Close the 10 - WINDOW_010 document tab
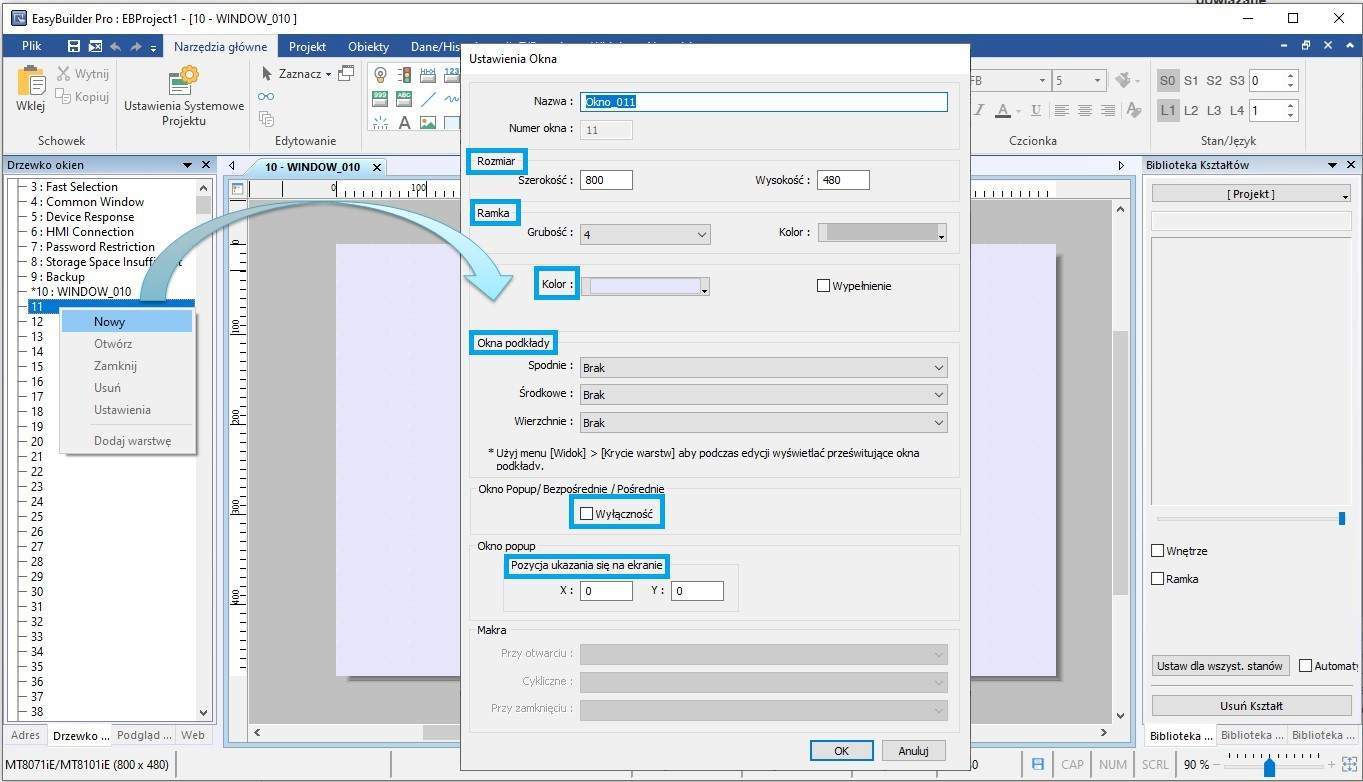This screenshot has width=1363, height=782. [377, 167]
